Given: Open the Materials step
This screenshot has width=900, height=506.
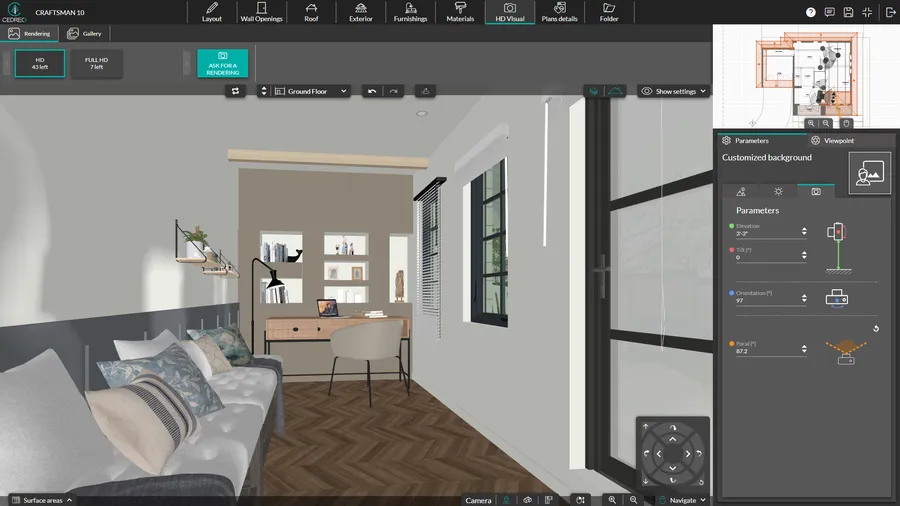Looking at the screenshot, I should click(460, 12).
